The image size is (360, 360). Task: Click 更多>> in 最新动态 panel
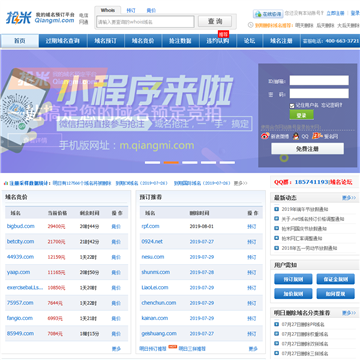tap(349, 198)
